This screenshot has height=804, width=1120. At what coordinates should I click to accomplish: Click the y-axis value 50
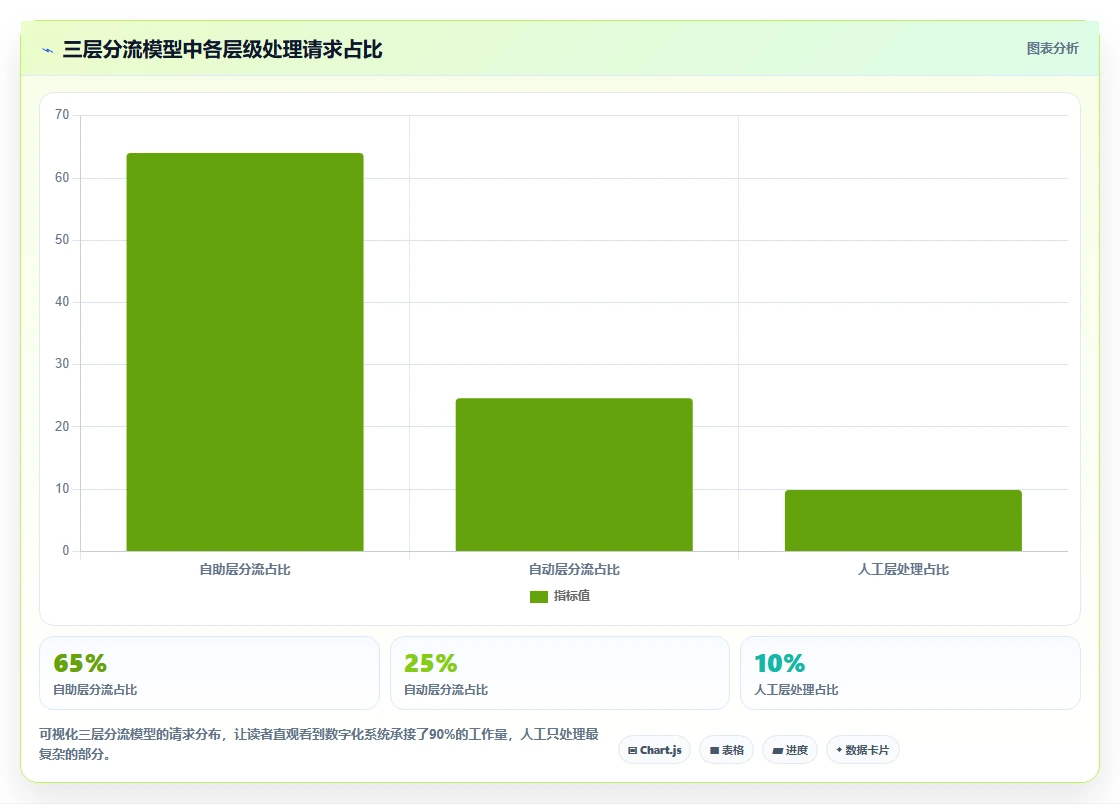point(62,240)
